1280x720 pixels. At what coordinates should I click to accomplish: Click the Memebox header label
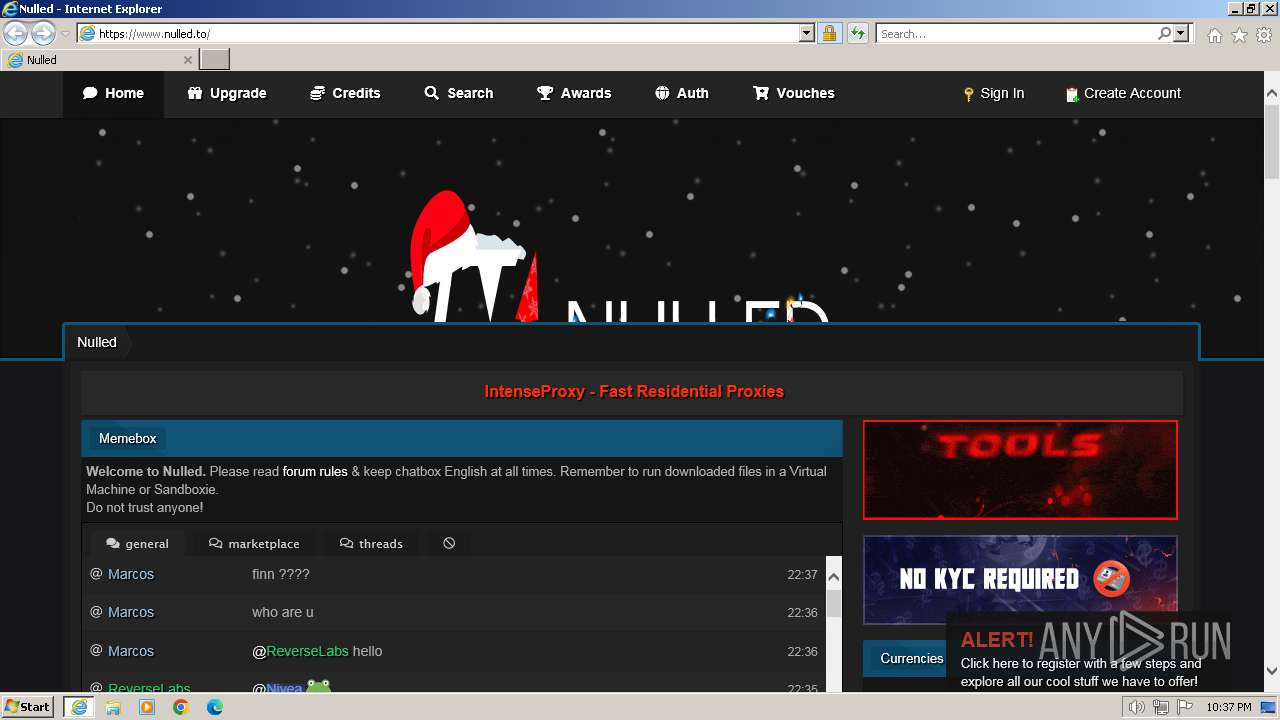[128, 438]
